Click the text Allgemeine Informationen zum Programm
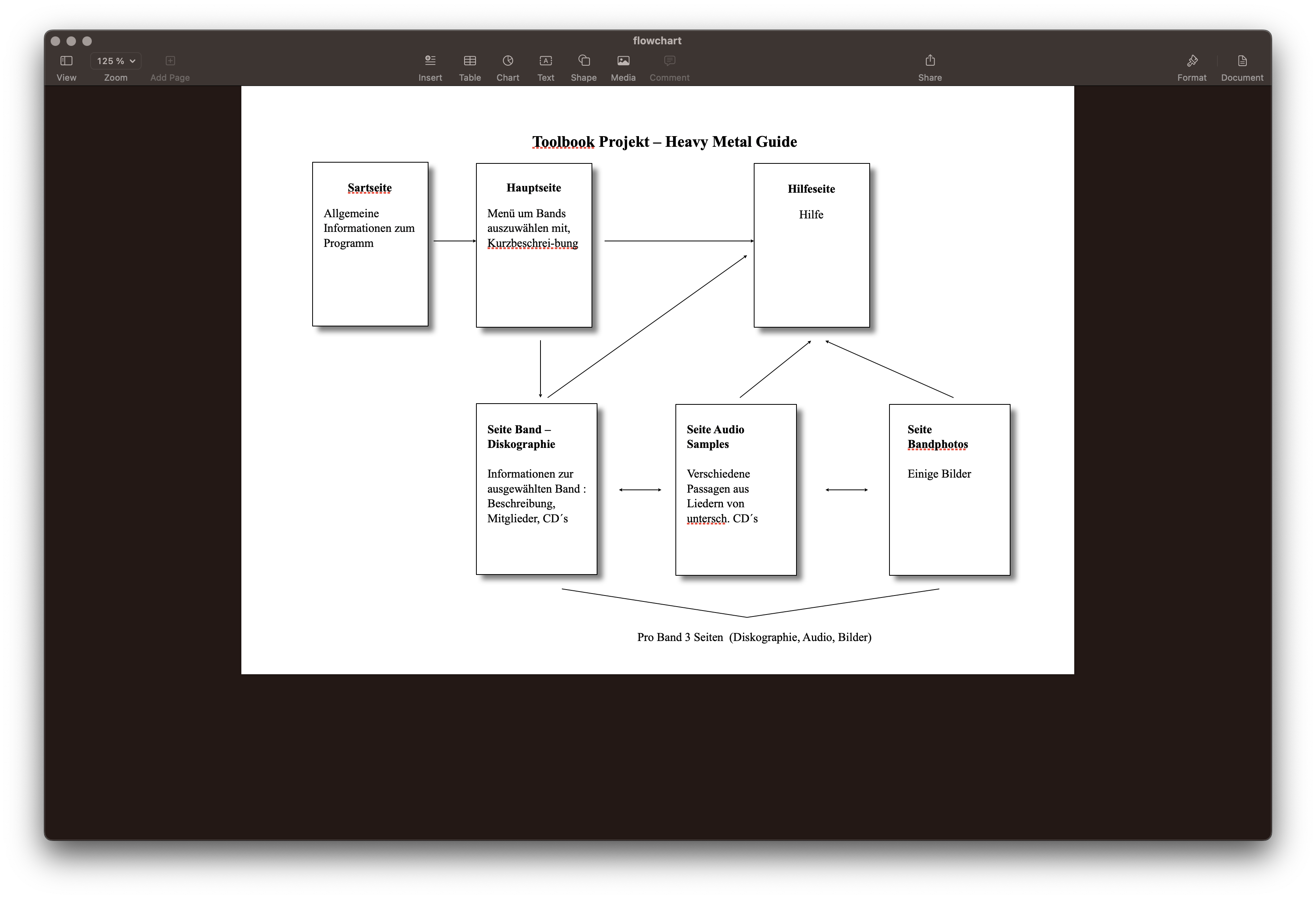Viewport: 1316px width, 899px height. [369, 228]
